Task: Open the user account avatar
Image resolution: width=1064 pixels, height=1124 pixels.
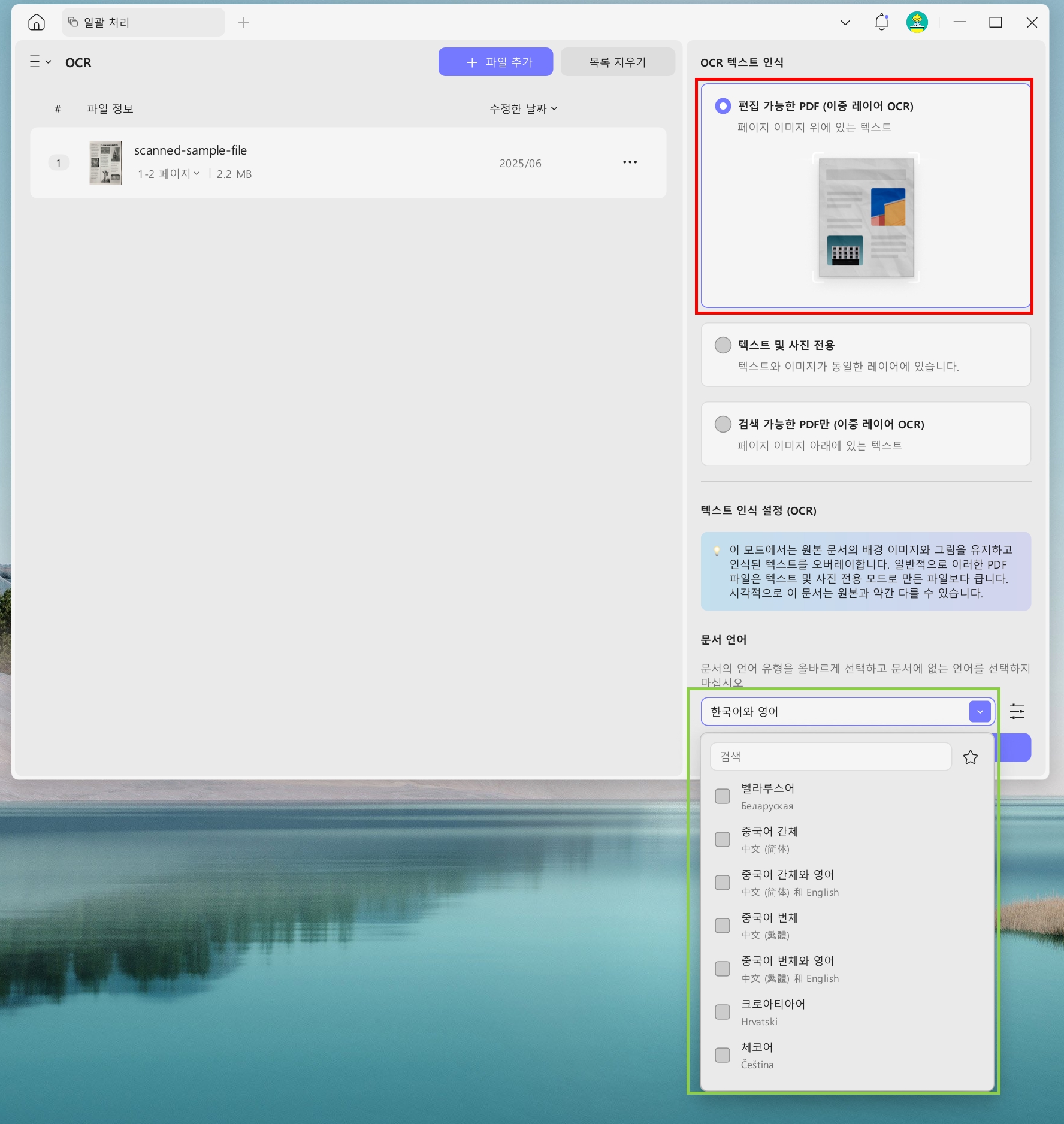Action: (x=917, y=22)
